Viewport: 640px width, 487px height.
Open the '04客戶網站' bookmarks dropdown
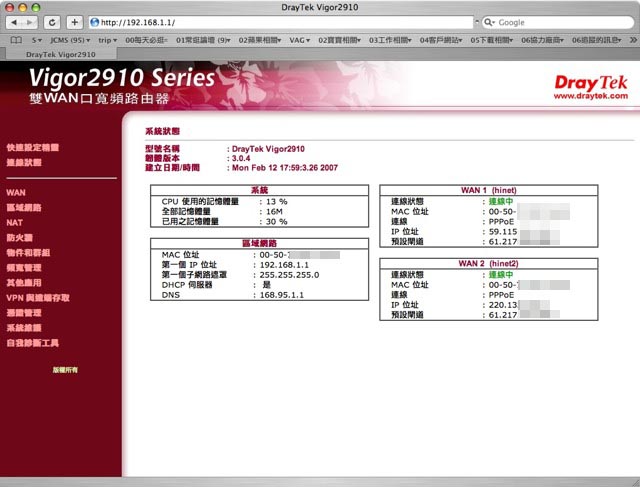click(x=441, y=40)
